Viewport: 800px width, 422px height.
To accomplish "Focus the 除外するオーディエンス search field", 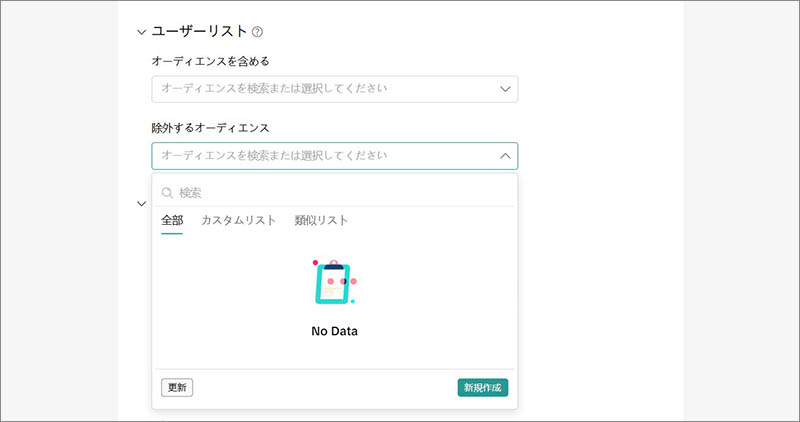I will 320,155.
